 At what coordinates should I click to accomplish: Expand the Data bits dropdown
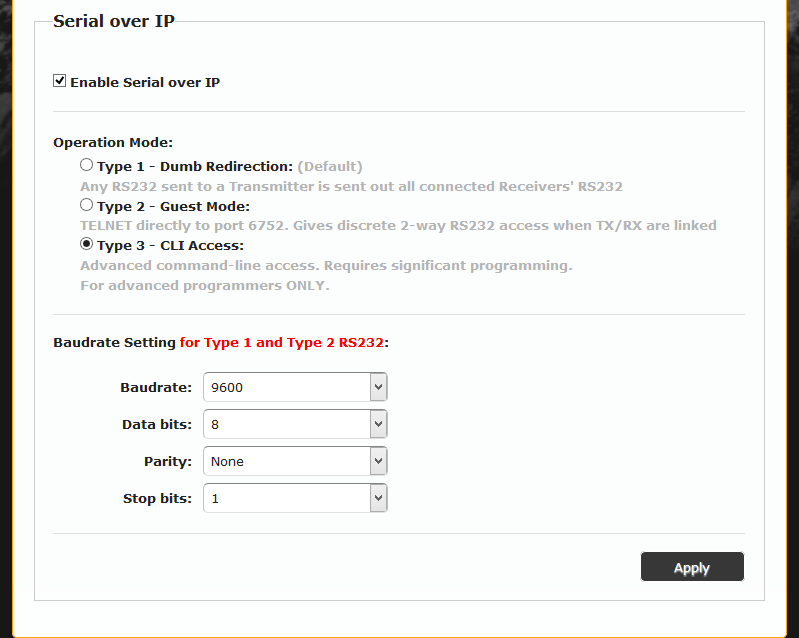(286, 424)
